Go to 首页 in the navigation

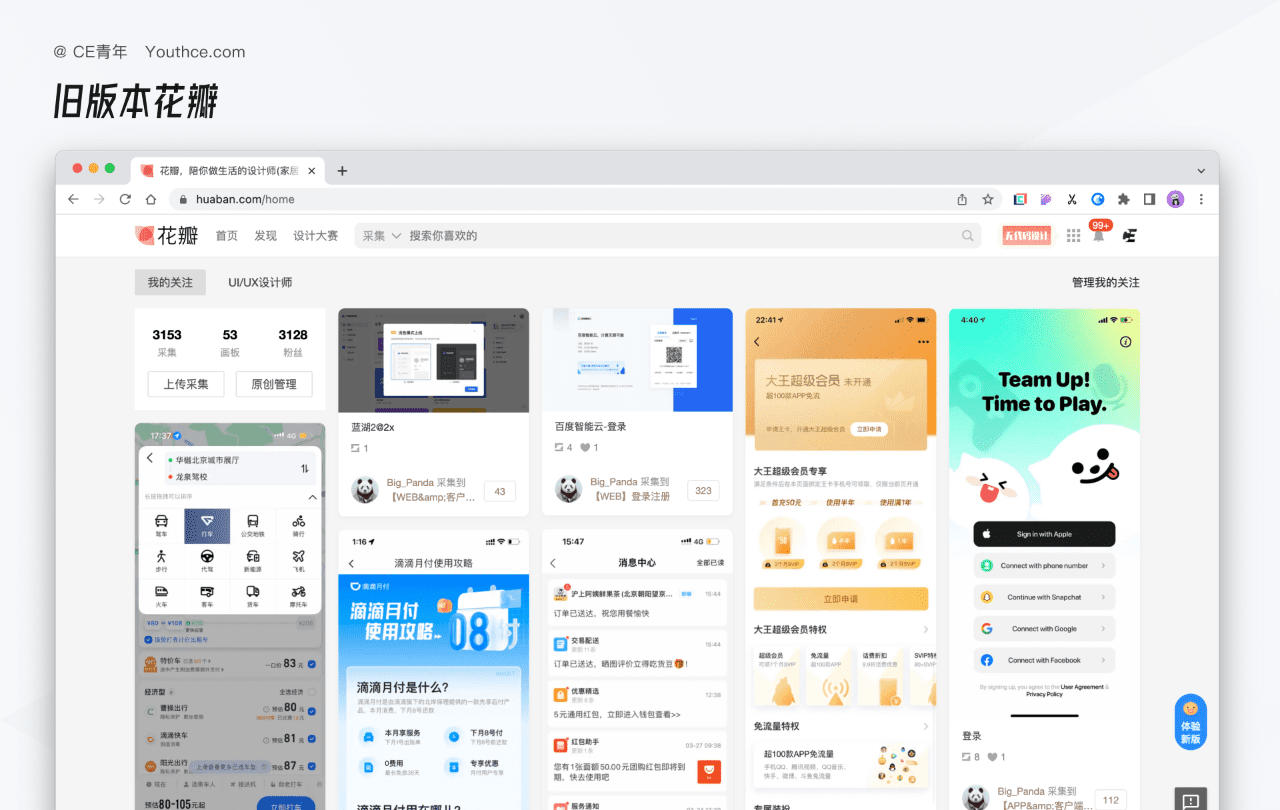pos(227,236)
